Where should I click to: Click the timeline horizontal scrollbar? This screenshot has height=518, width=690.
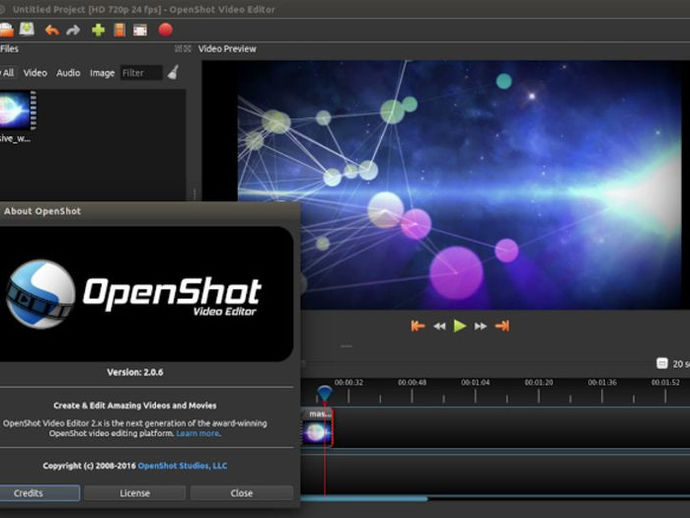tap(364, 499)
